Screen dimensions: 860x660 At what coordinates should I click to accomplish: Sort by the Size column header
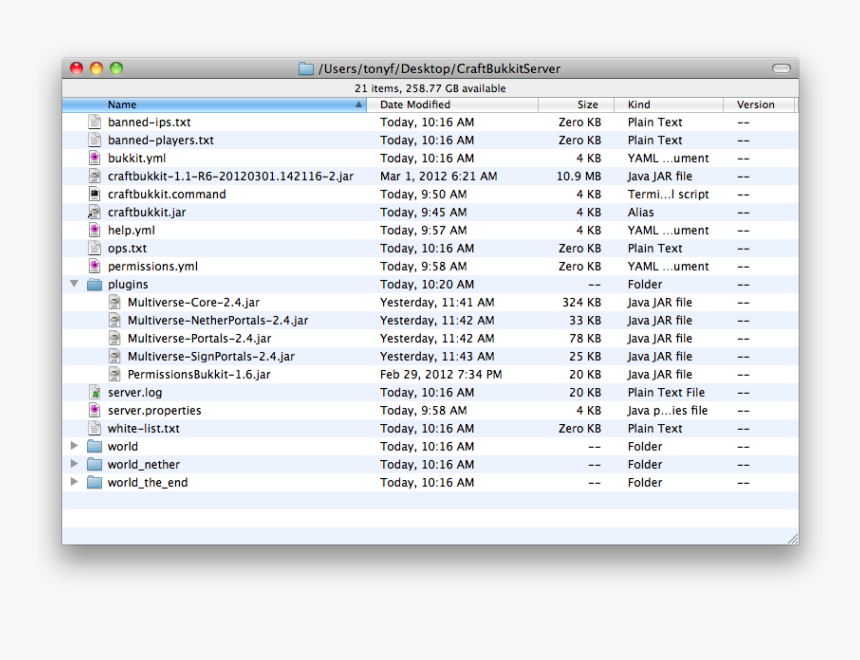(x=576, y=105)
